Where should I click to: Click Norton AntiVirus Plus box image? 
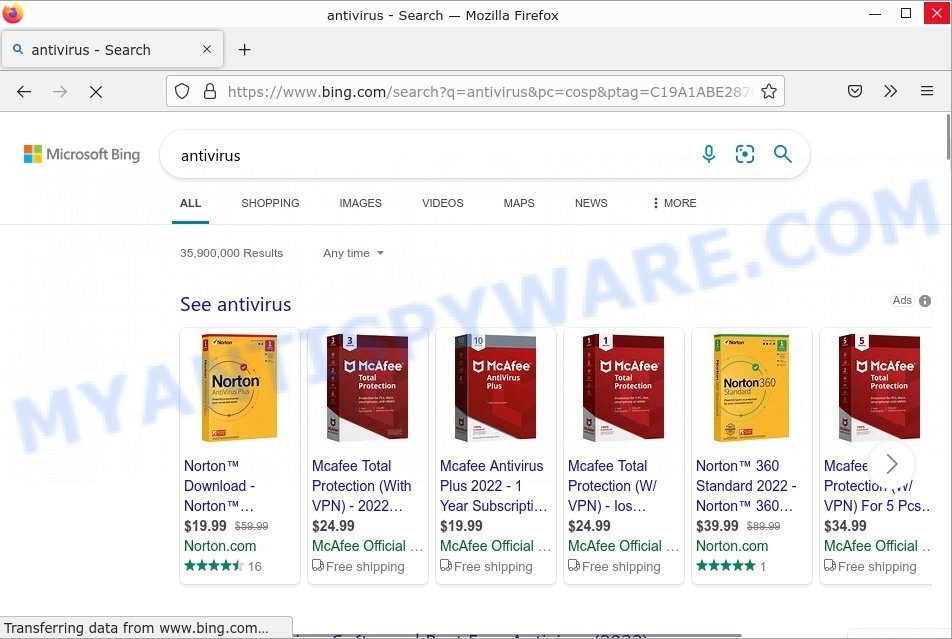(239, 387)
